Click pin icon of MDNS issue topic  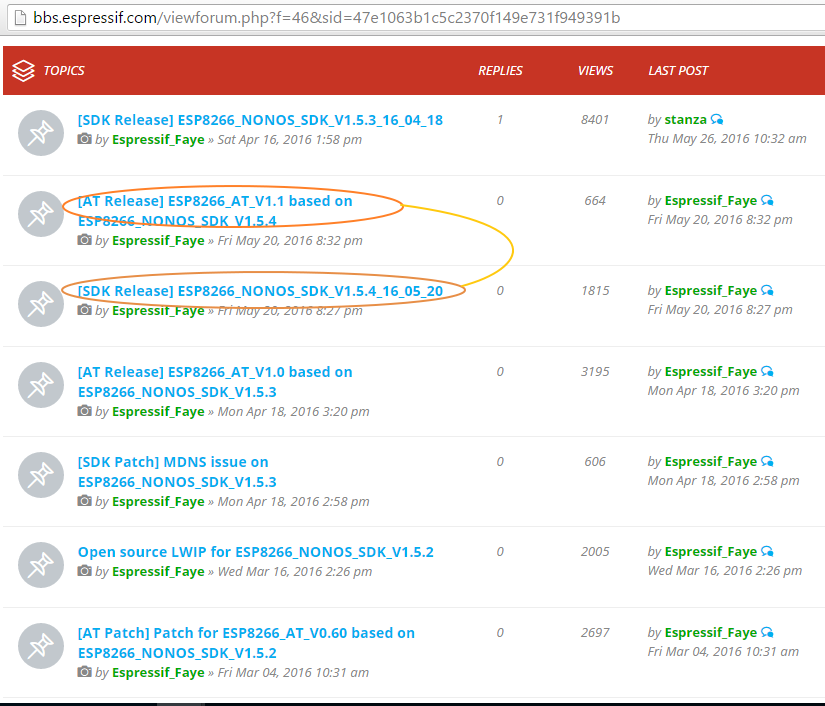pos(41,475)
